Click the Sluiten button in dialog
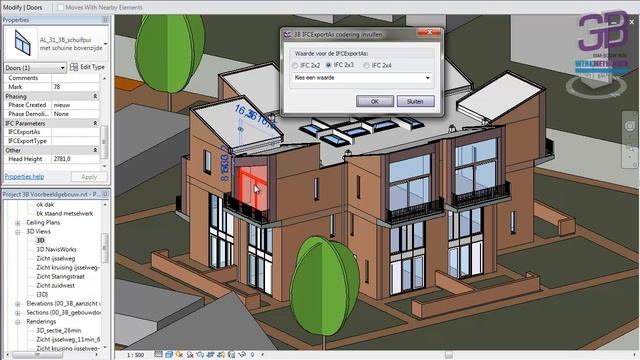Screen dimensions: 640x360 tap(415, 101)
